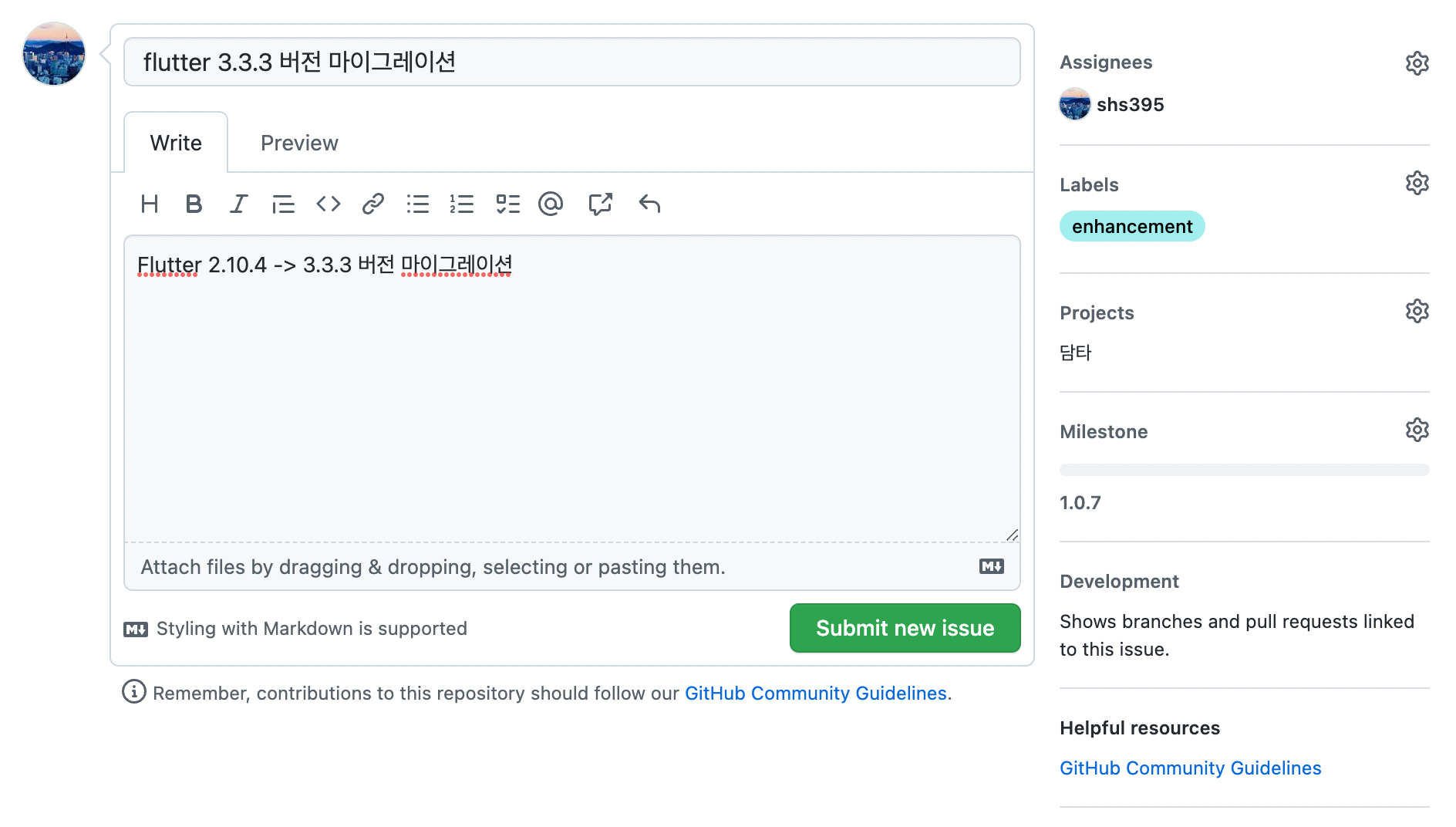
Task: Click the enhancement label
Action: [x=1132, y=226]
